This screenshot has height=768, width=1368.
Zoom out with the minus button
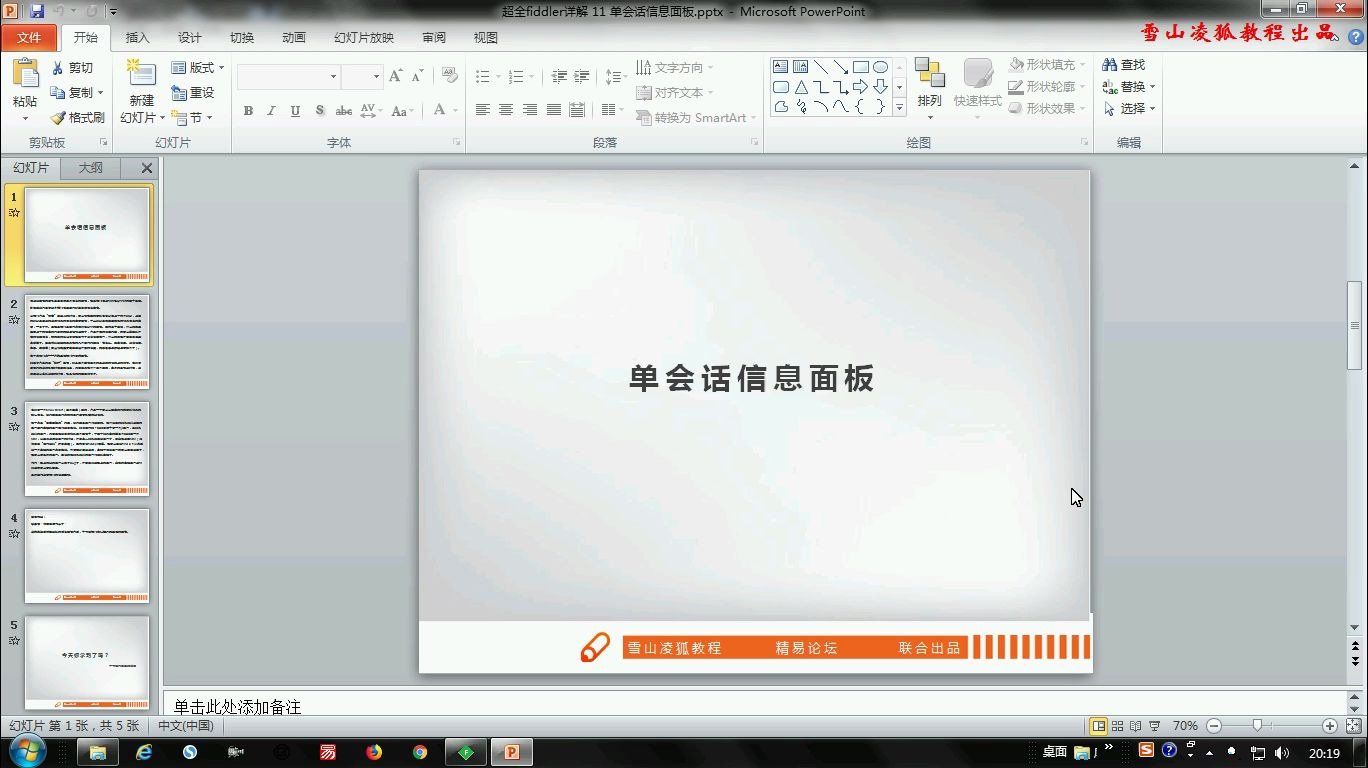[1214, 726]
